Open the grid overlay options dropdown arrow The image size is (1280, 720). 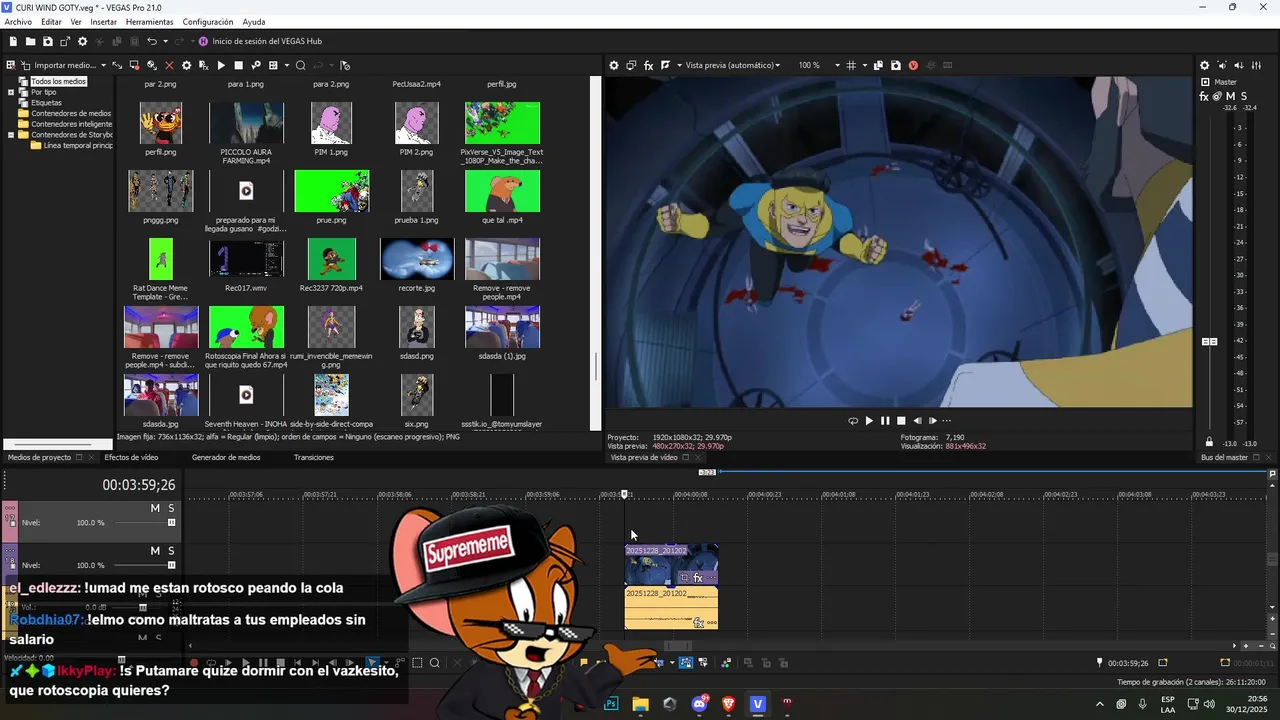[864, 65]
